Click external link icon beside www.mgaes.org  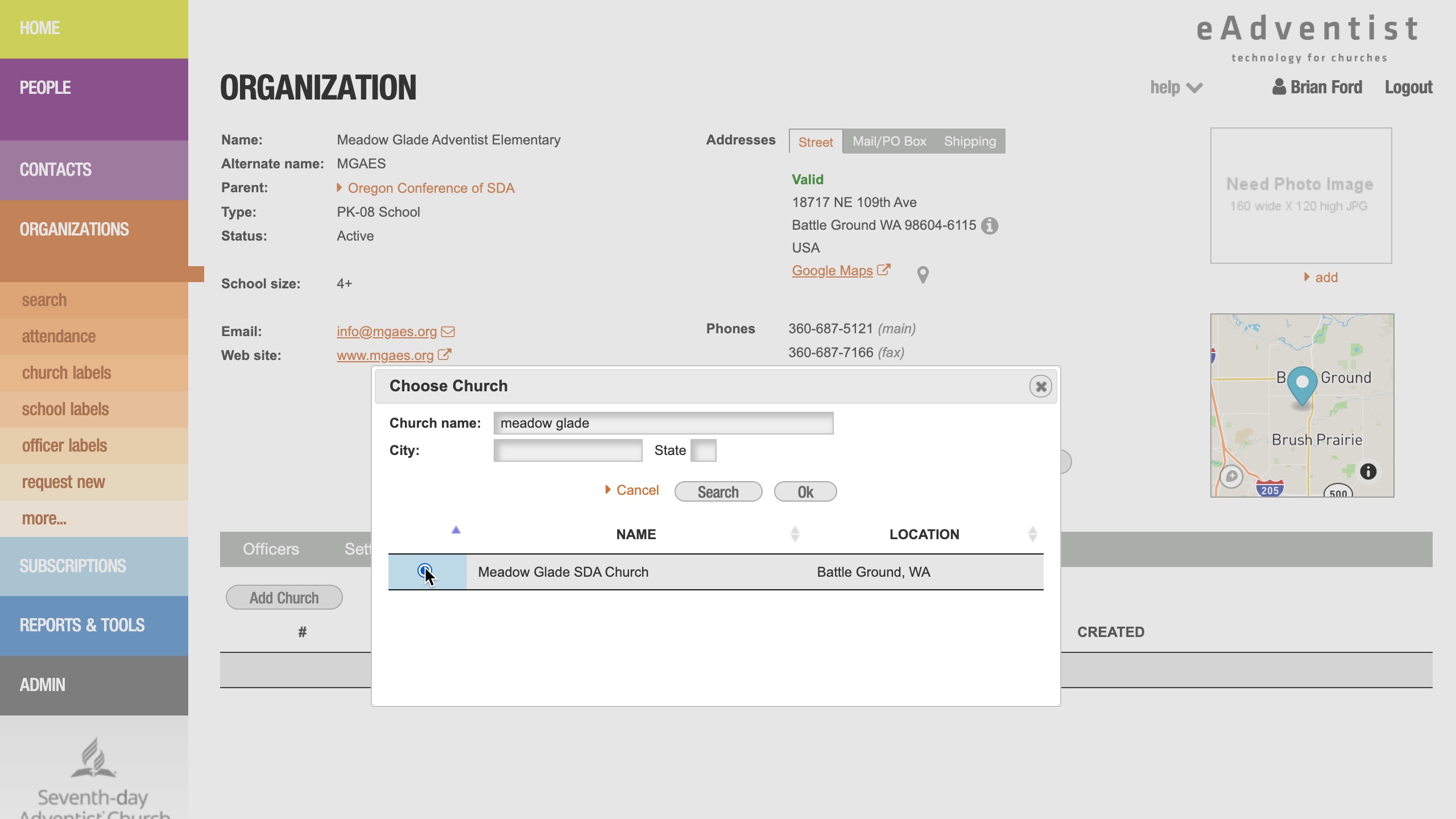pos(445,355)
